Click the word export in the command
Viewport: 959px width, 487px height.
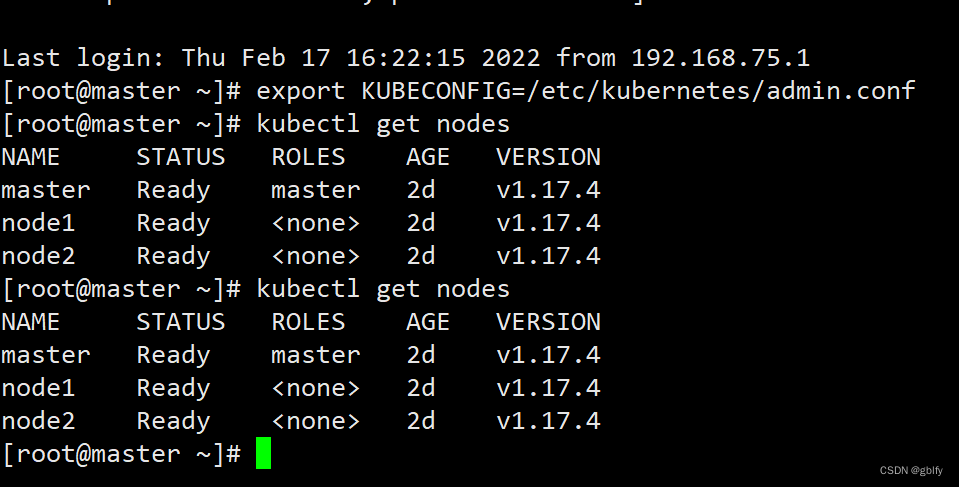tap(301, 92)
